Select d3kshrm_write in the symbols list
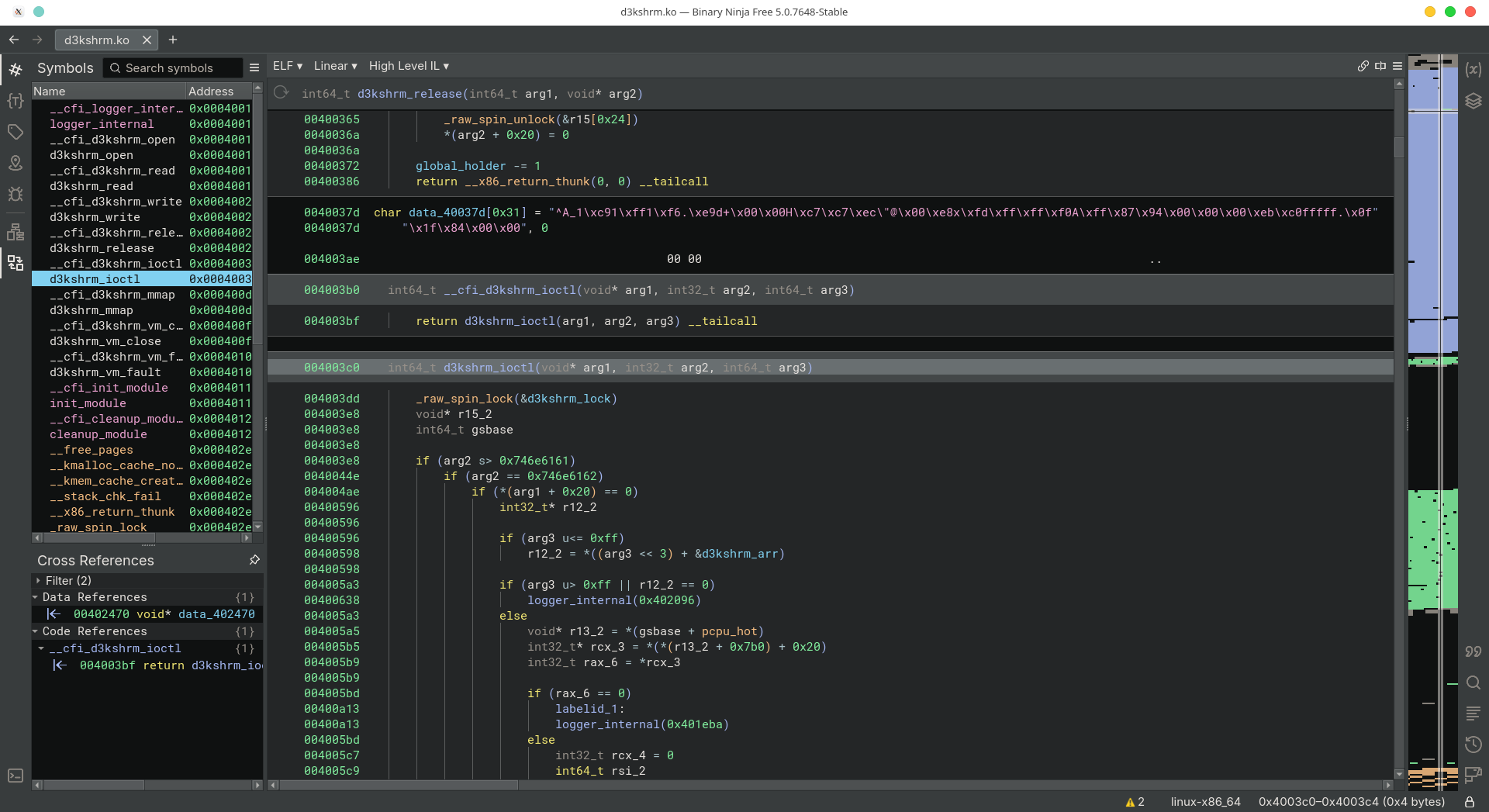Image resolution: width=1489 pixels, height=812 pixels. (x=142, y=217)
